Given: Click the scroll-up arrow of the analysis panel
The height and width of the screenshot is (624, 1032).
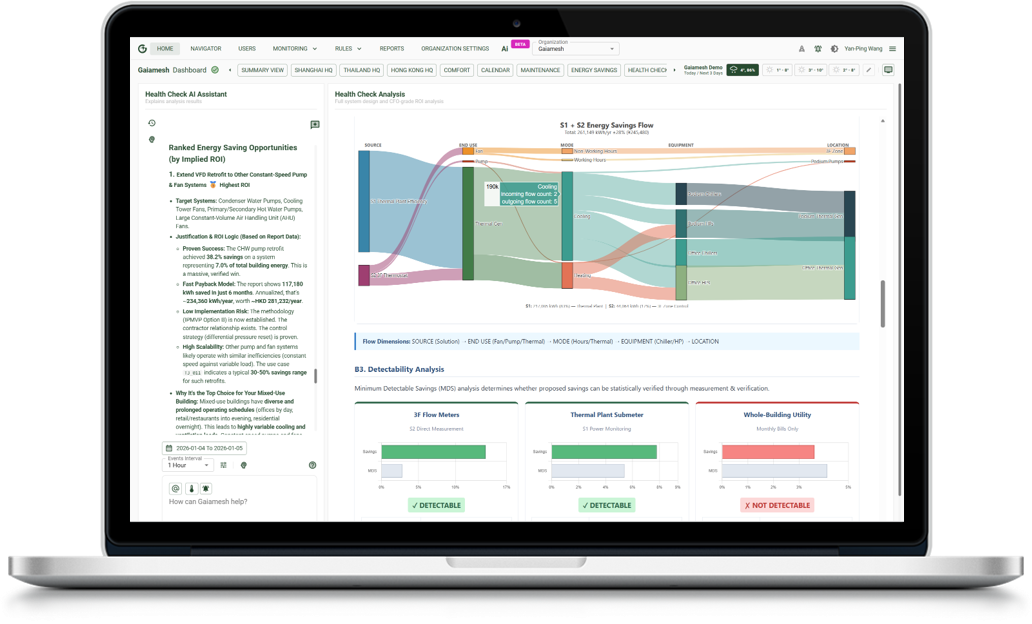Looking at the screenshot, I should pyautogui.click(x=883, y=121).
